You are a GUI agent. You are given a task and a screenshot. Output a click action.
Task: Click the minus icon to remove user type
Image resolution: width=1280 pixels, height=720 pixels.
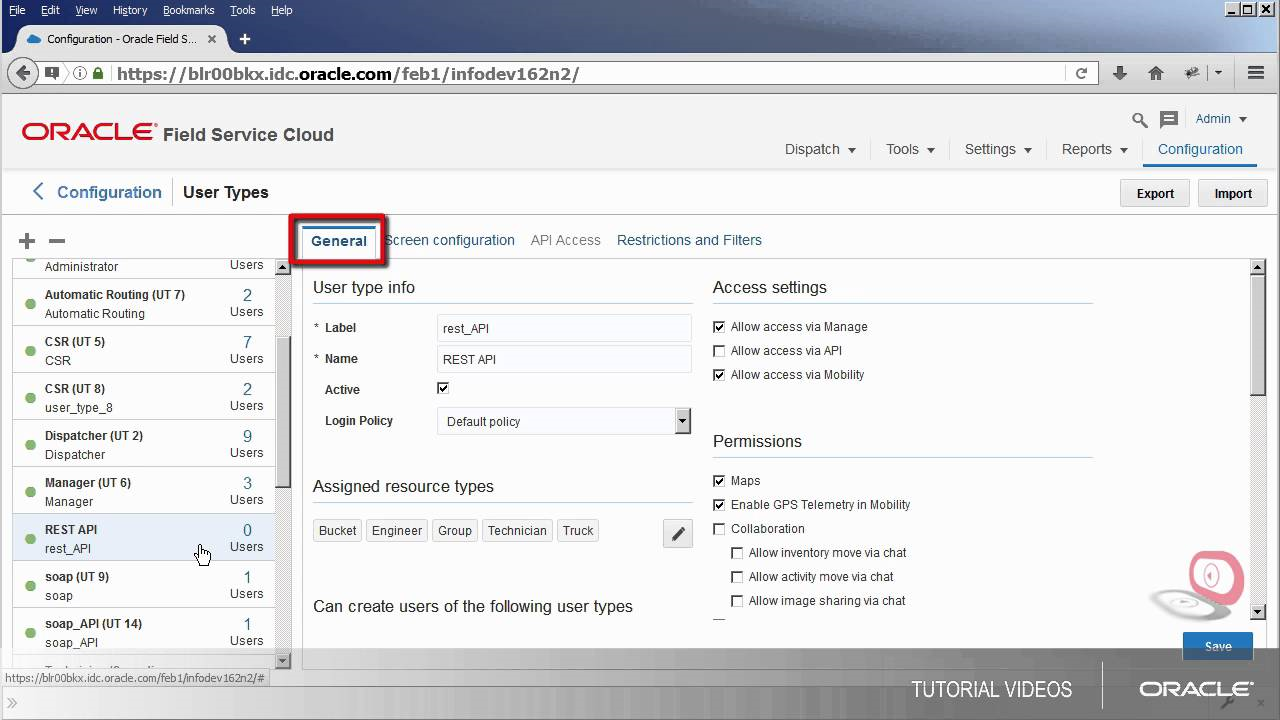(57, 241)
